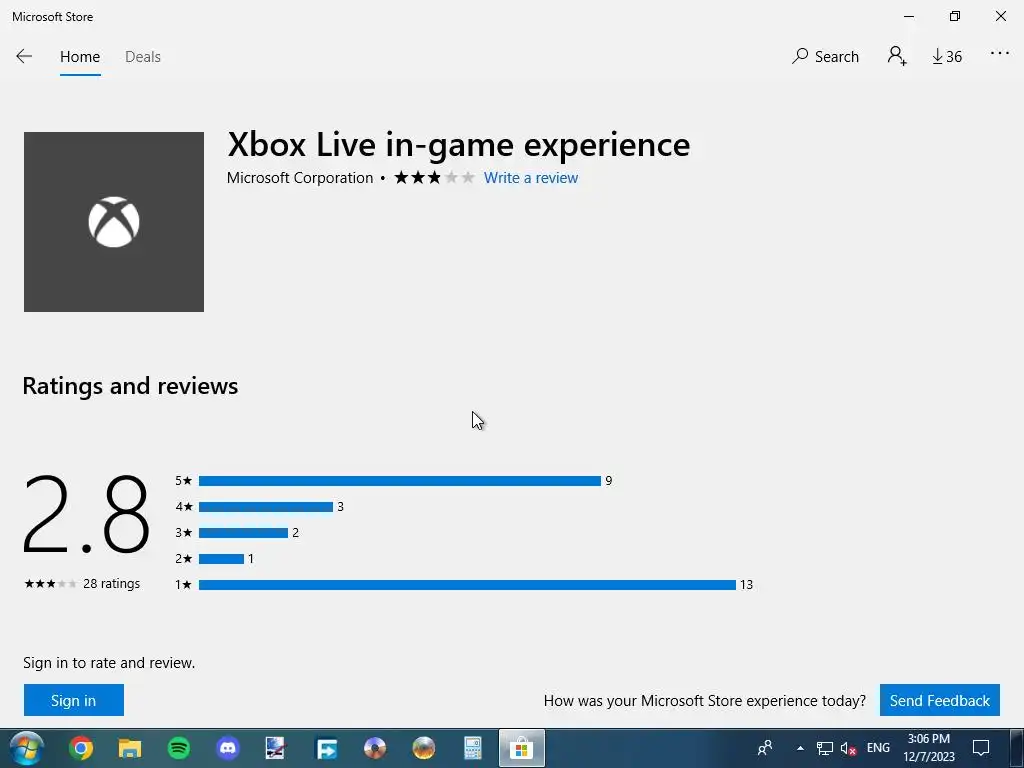
Task: Click the Send Feedback button
Action: [x=940, y=700]
